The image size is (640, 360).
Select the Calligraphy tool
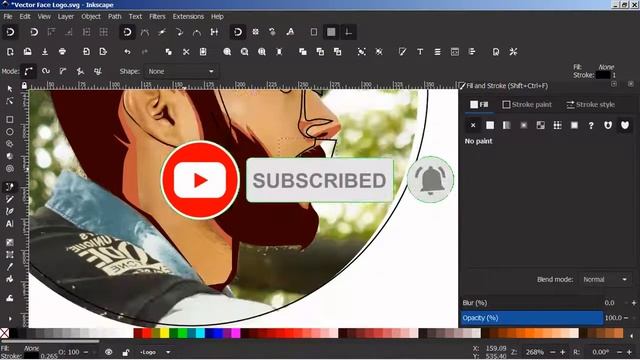pos(10,211)
